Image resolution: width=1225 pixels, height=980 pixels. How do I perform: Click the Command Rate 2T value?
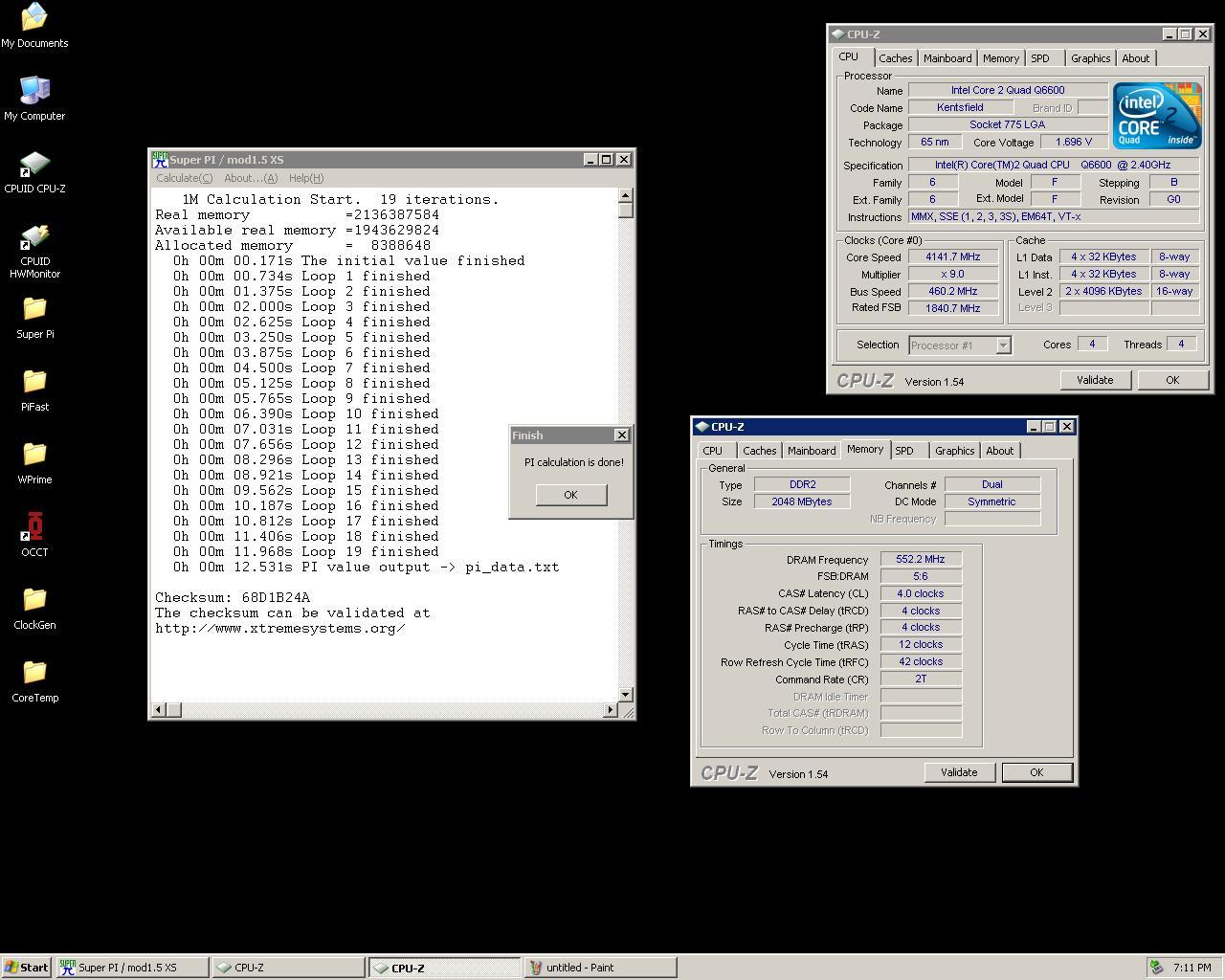click(921, 679)
